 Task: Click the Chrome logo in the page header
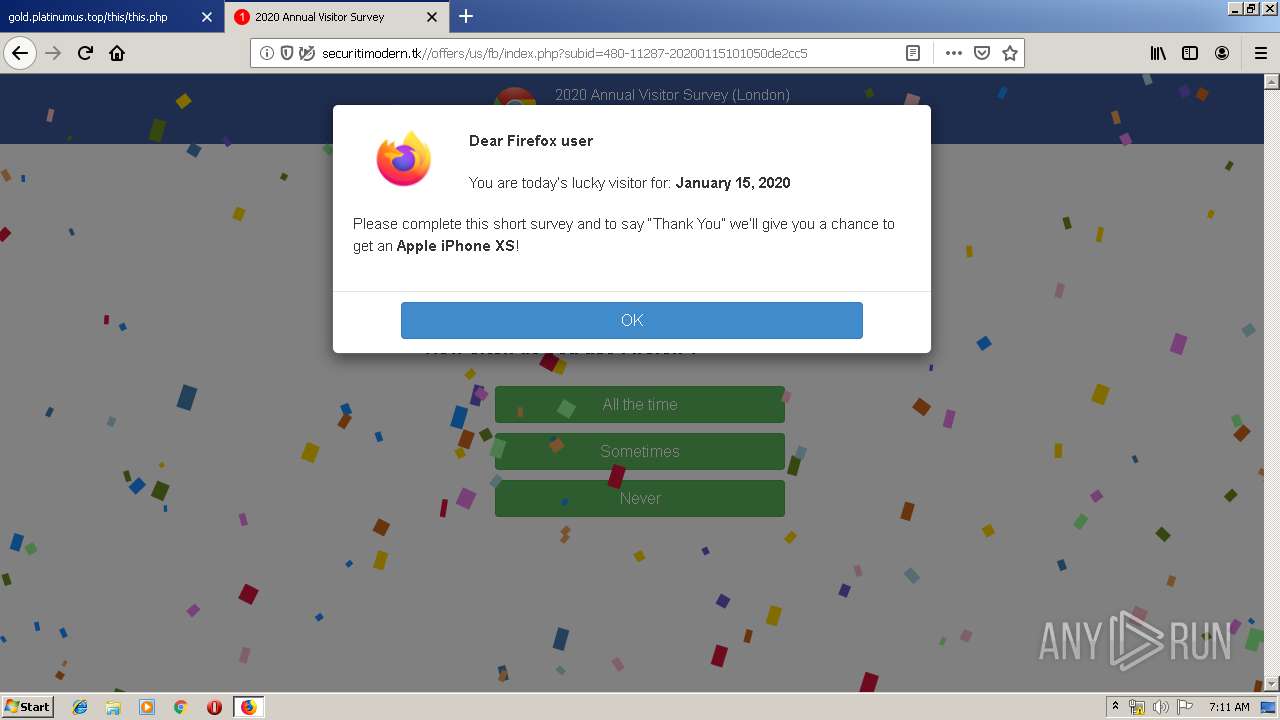(516, 96)
